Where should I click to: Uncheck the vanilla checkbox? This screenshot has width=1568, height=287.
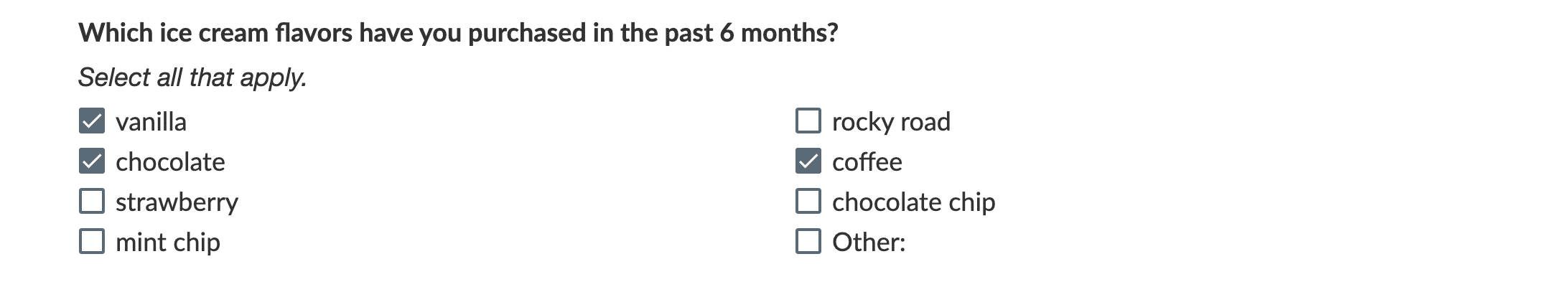(92, 121)
